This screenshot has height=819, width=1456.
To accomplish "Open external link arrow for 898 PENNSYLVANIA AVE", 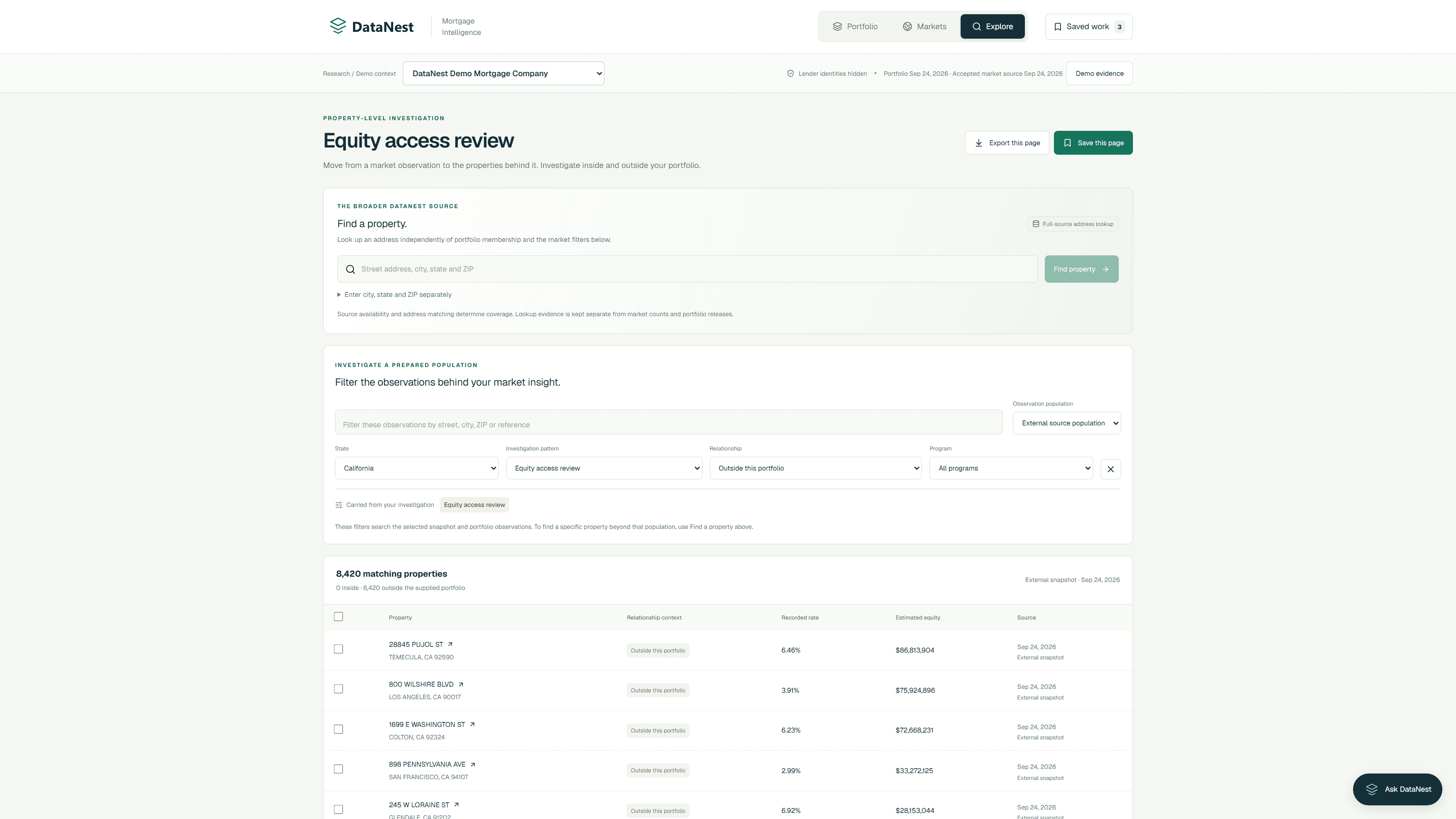I will point(472,765).
